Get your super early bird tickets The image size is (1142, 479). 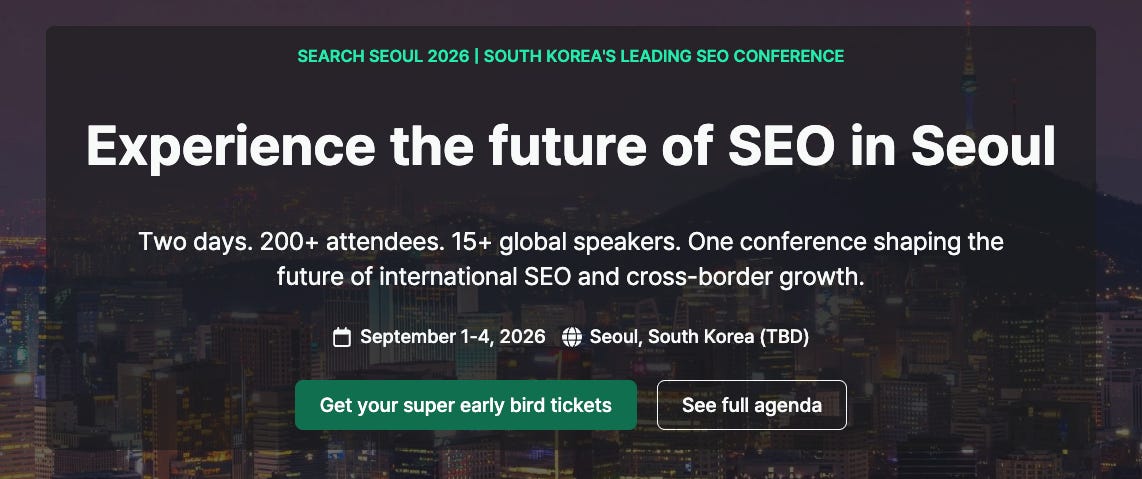point(465,405)
